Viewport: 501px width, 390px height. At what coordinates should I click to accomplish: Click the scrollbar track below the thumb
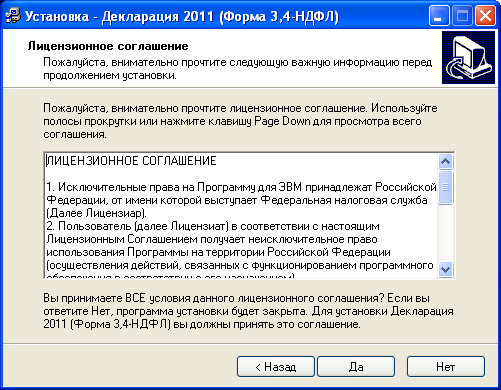(445, 233)
